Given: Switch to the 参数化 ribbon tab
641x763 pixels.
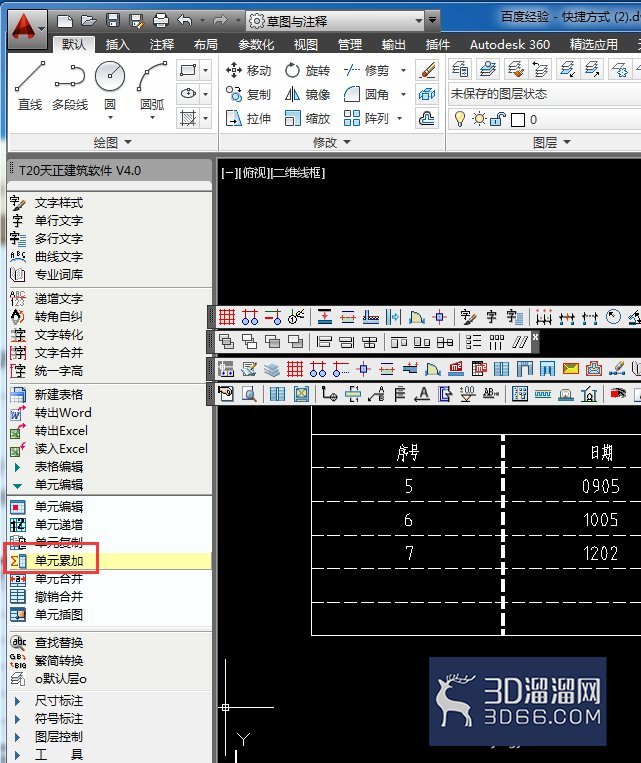Looking at the screenshot, I should (x=256, y=45).
